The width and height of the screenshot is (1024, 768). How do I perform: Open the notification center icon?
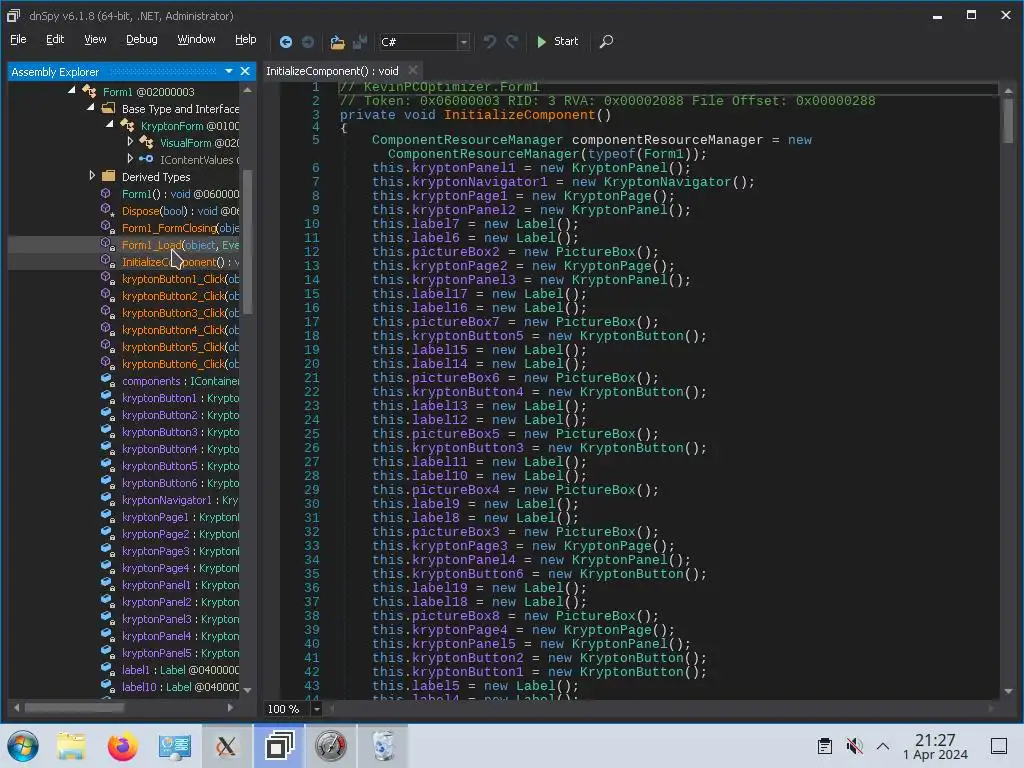coord(999,746)
